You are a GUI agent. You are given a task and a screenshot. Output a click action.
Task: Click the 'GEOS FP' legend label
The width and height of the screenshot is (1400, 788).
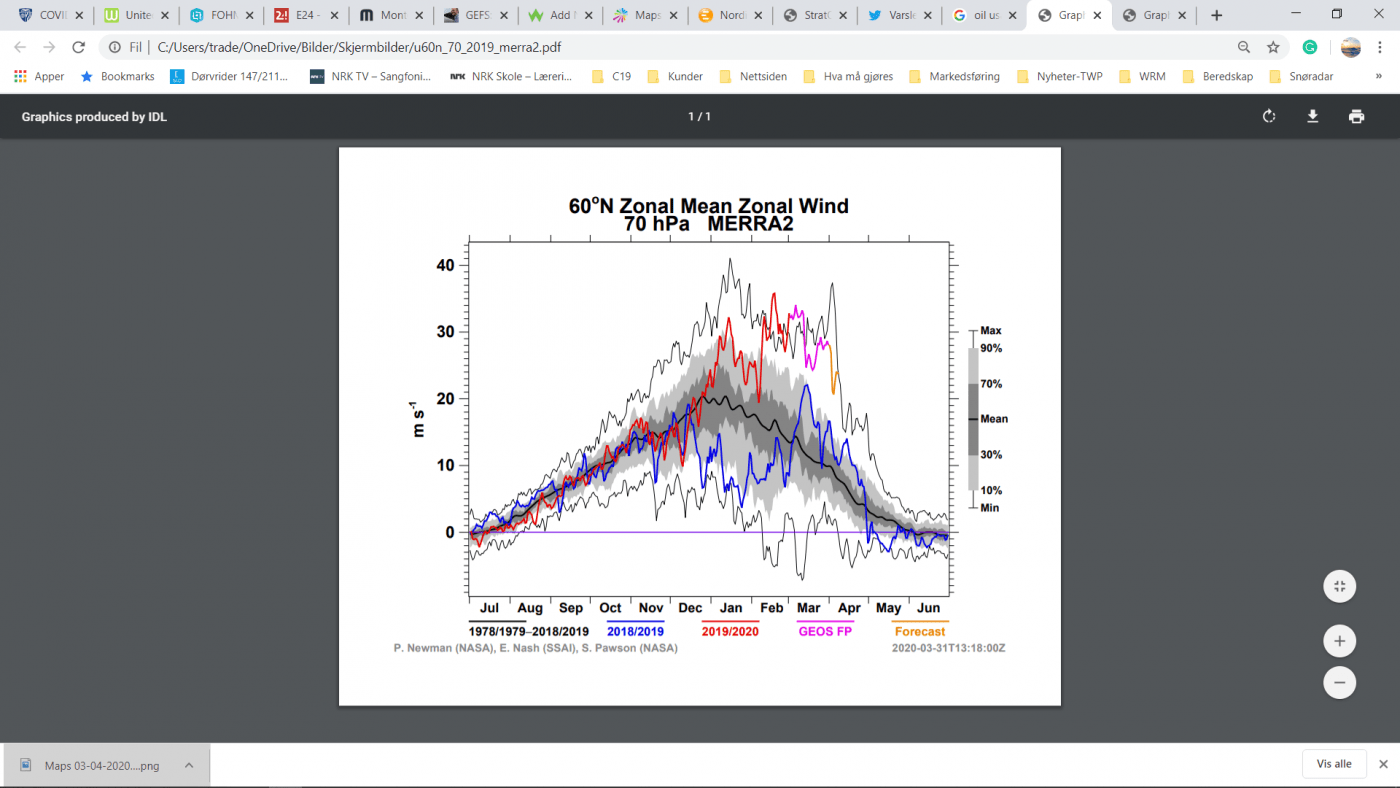(x=824, y=631)
